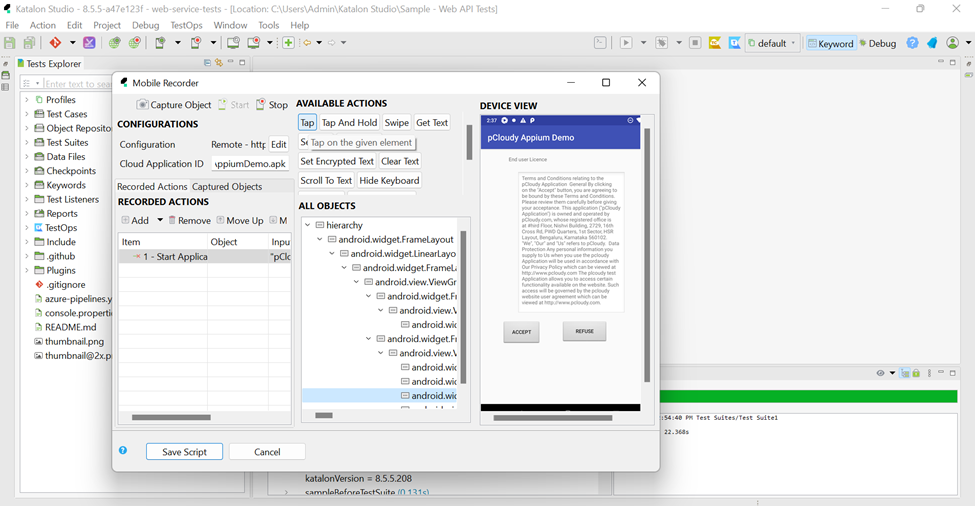The width and height of the screenshot is (975, 506).
Task: Click the user account profile icon
Action: click(952, 43)
